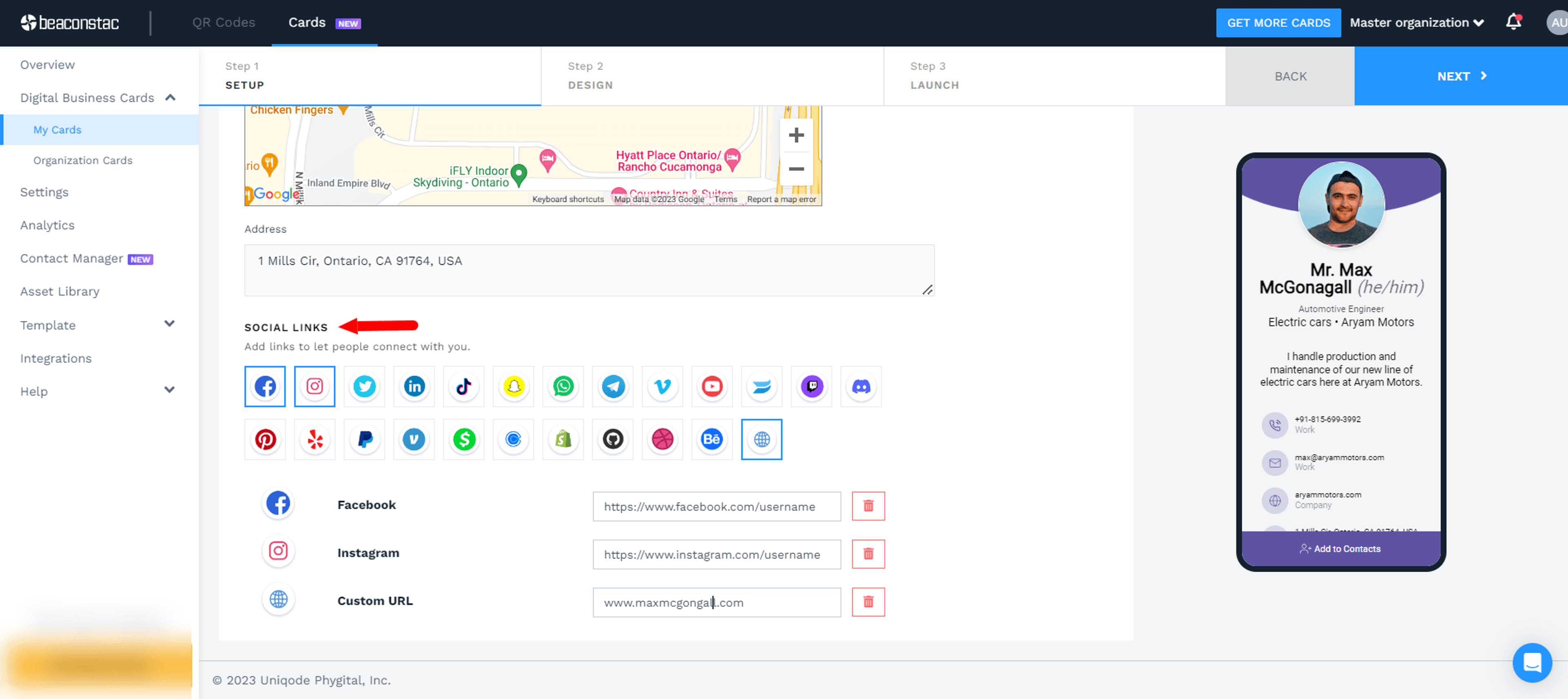The image size is (1568, 699).
Task: Switch to the QR Codes tab
Action: click(223, 22)
